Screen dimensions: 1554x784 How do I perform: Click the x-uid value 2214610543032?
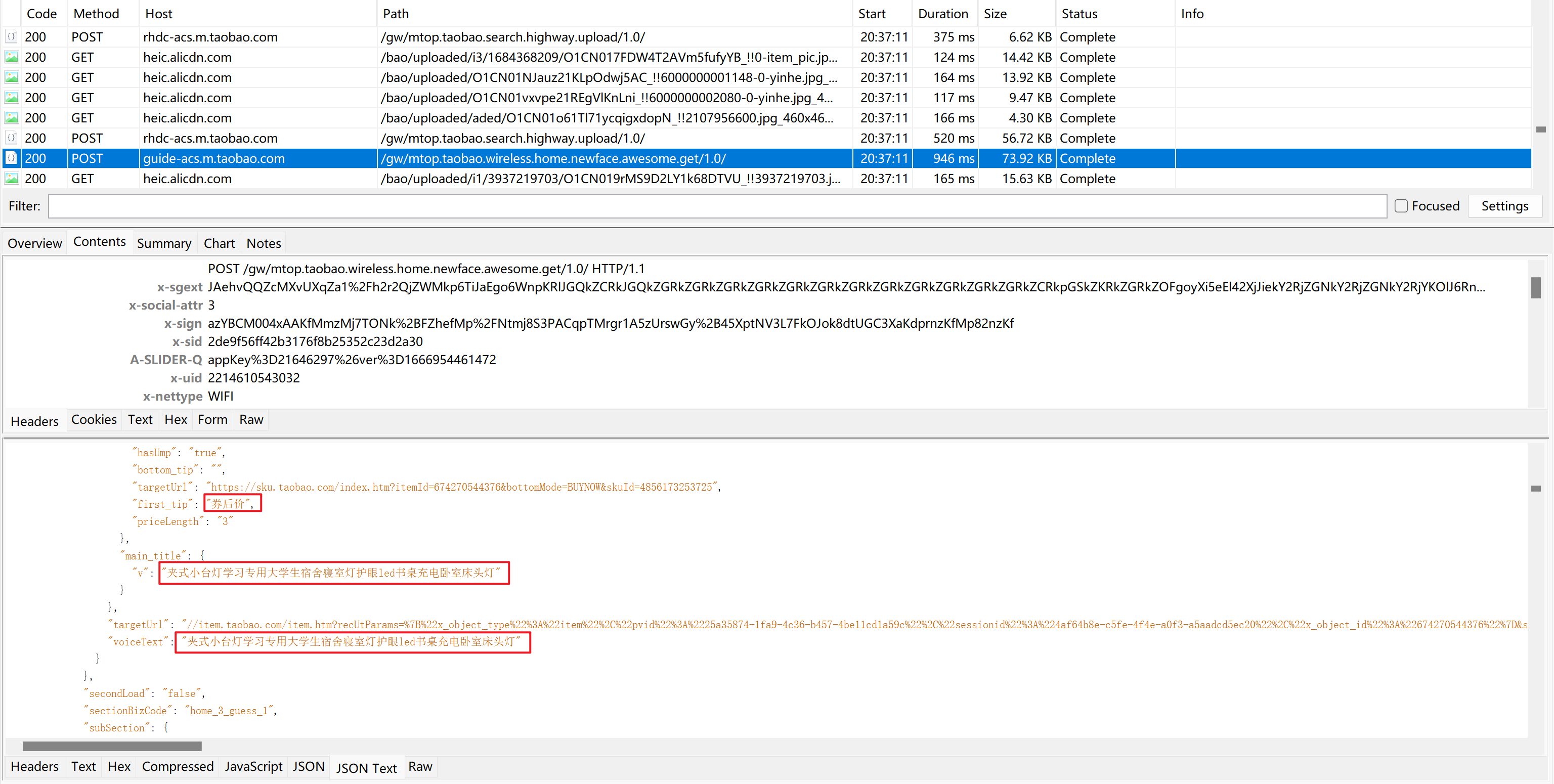253,377
